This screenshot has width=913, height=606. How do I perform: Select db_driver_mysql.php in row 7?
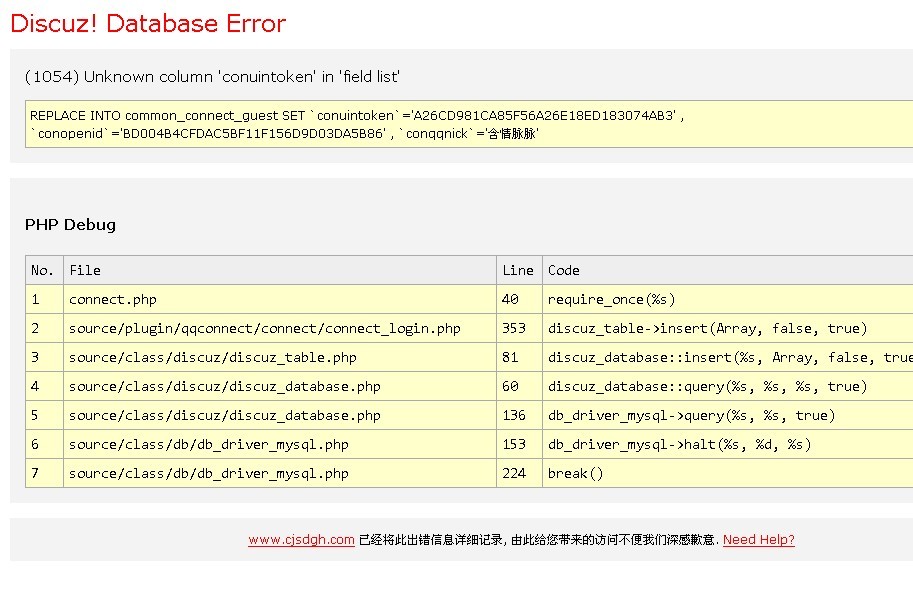pyautogui.click(x=279, y=473)
